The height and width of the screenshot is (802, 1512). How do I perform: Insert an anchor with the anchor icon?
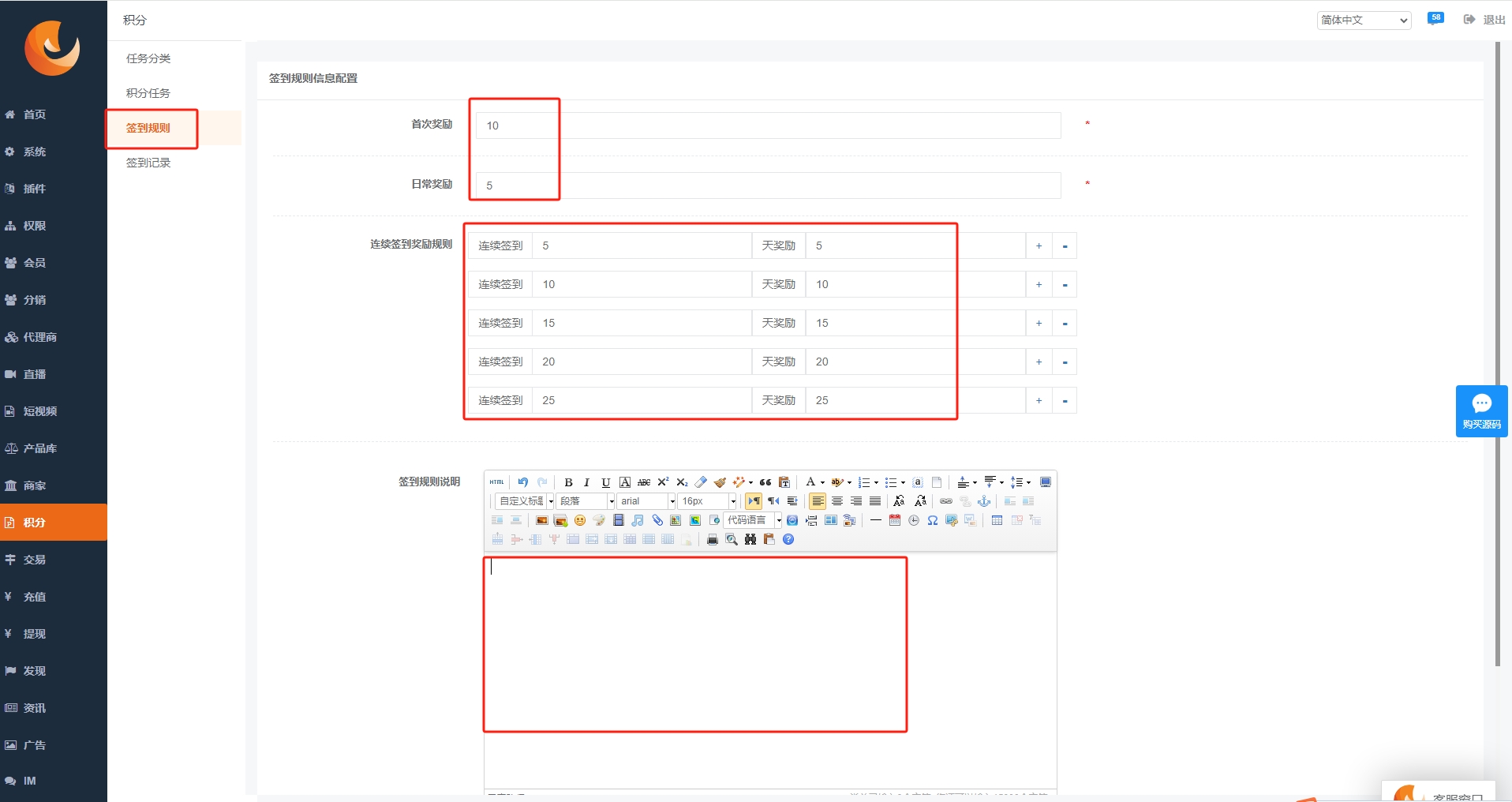tap(984, 501)
